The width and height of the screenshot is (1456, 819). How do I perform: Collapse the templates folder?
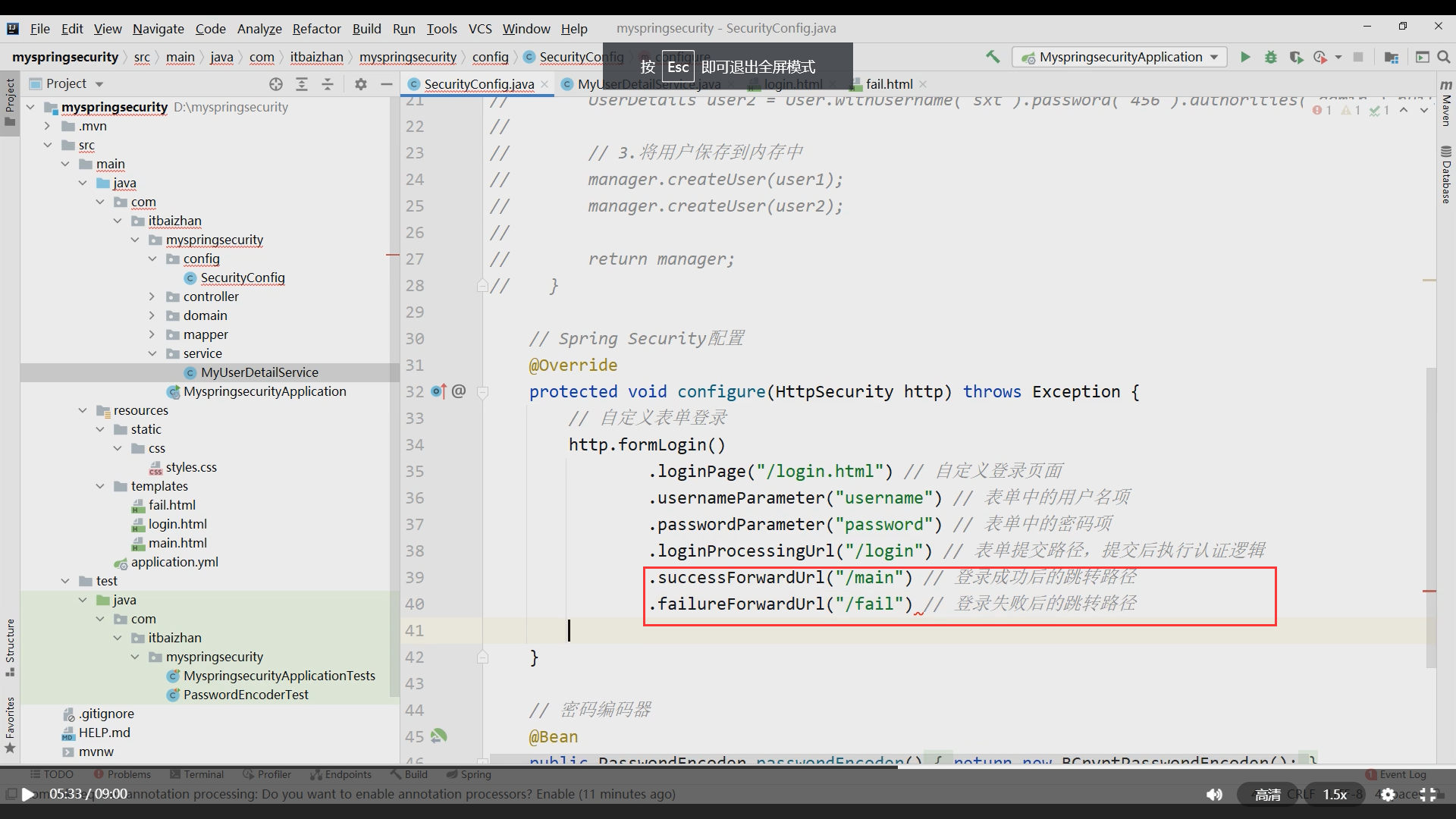click(x=100, y=486)
